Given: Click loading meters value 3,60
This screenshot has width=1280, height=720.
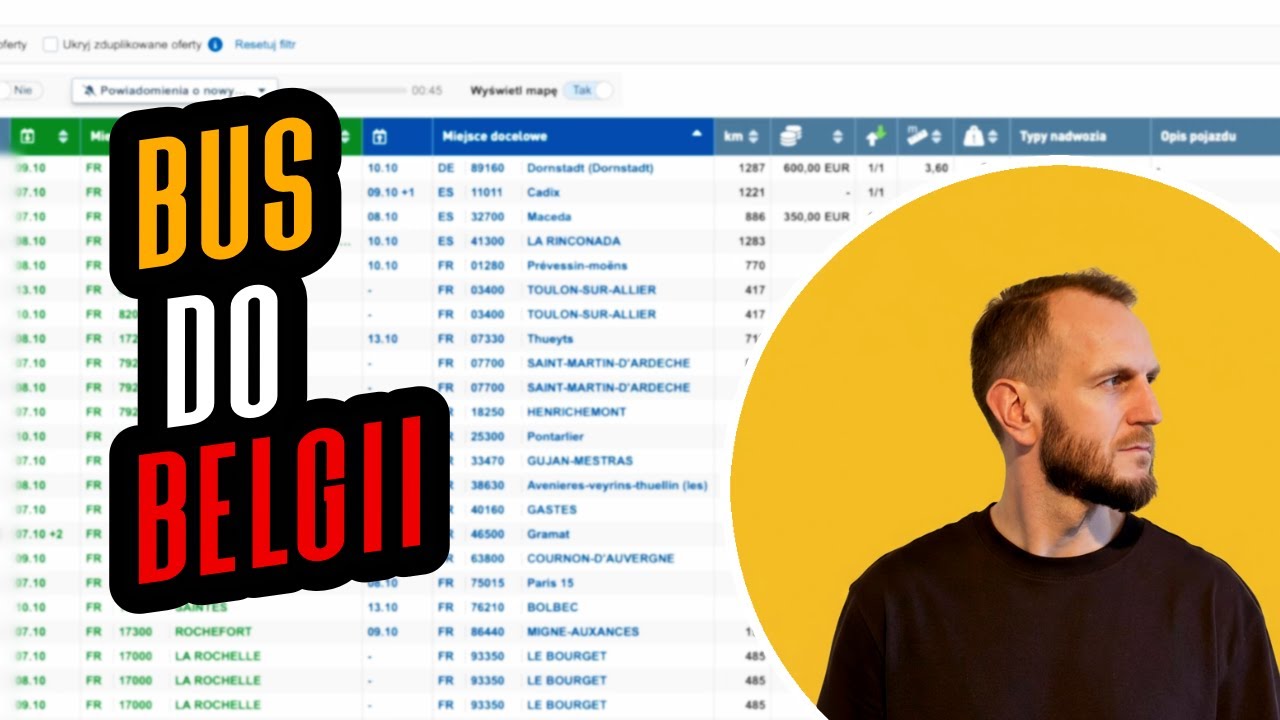Looking at the screenshot, I should (936, 168).
